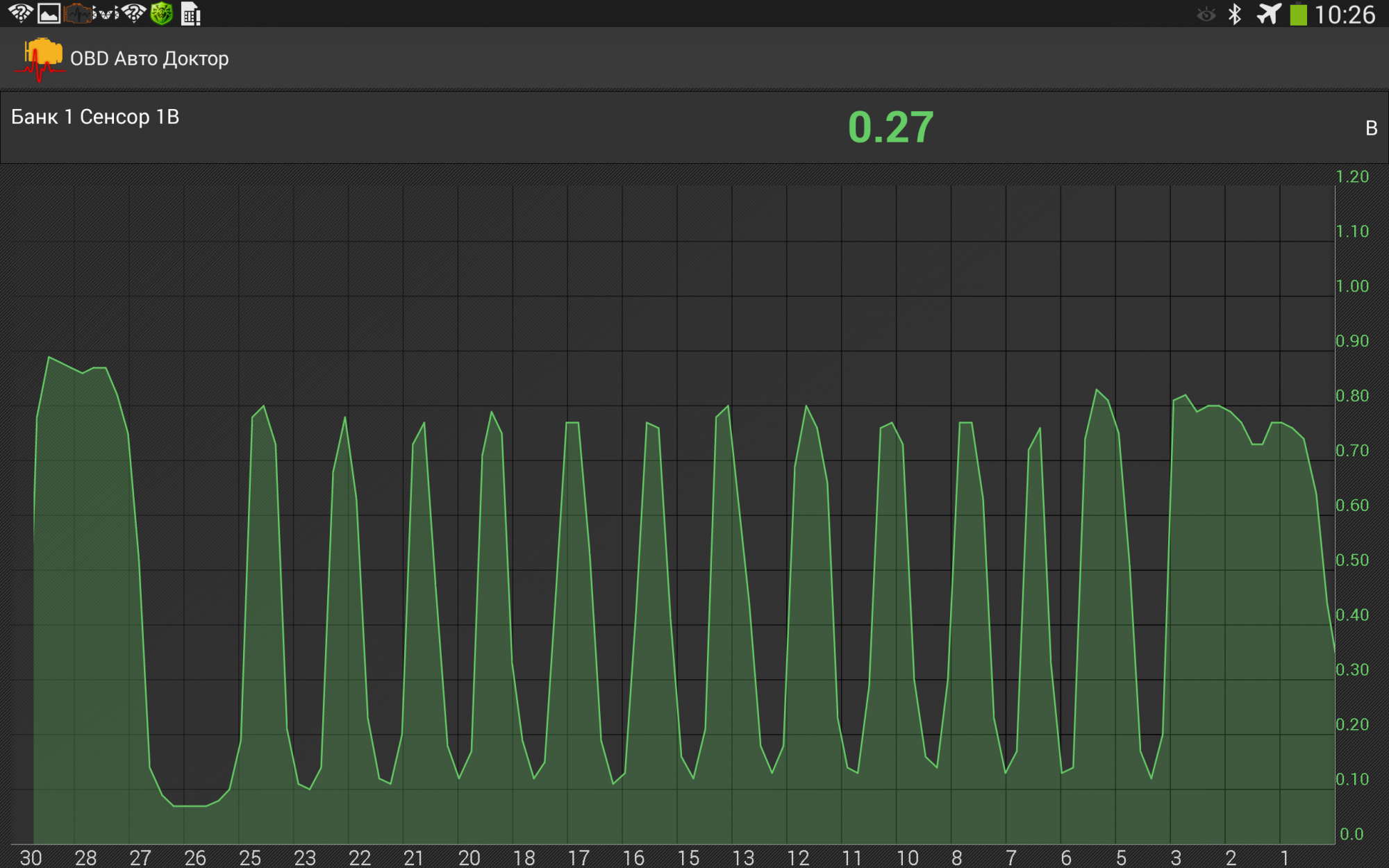Tap the 30 mark on time axis
1389x868 pixels.
(x=31, y=858)
